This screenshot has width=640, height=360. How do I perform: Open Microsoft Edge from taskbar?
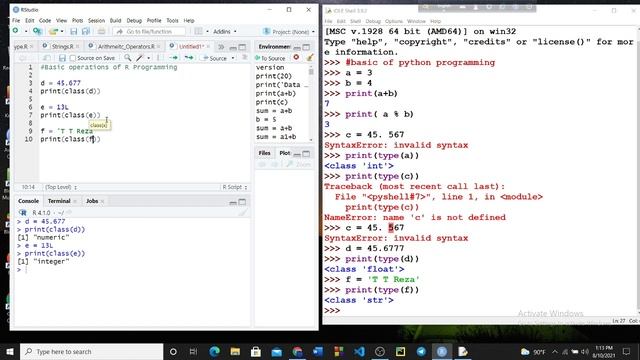click(x=215, y=351)
